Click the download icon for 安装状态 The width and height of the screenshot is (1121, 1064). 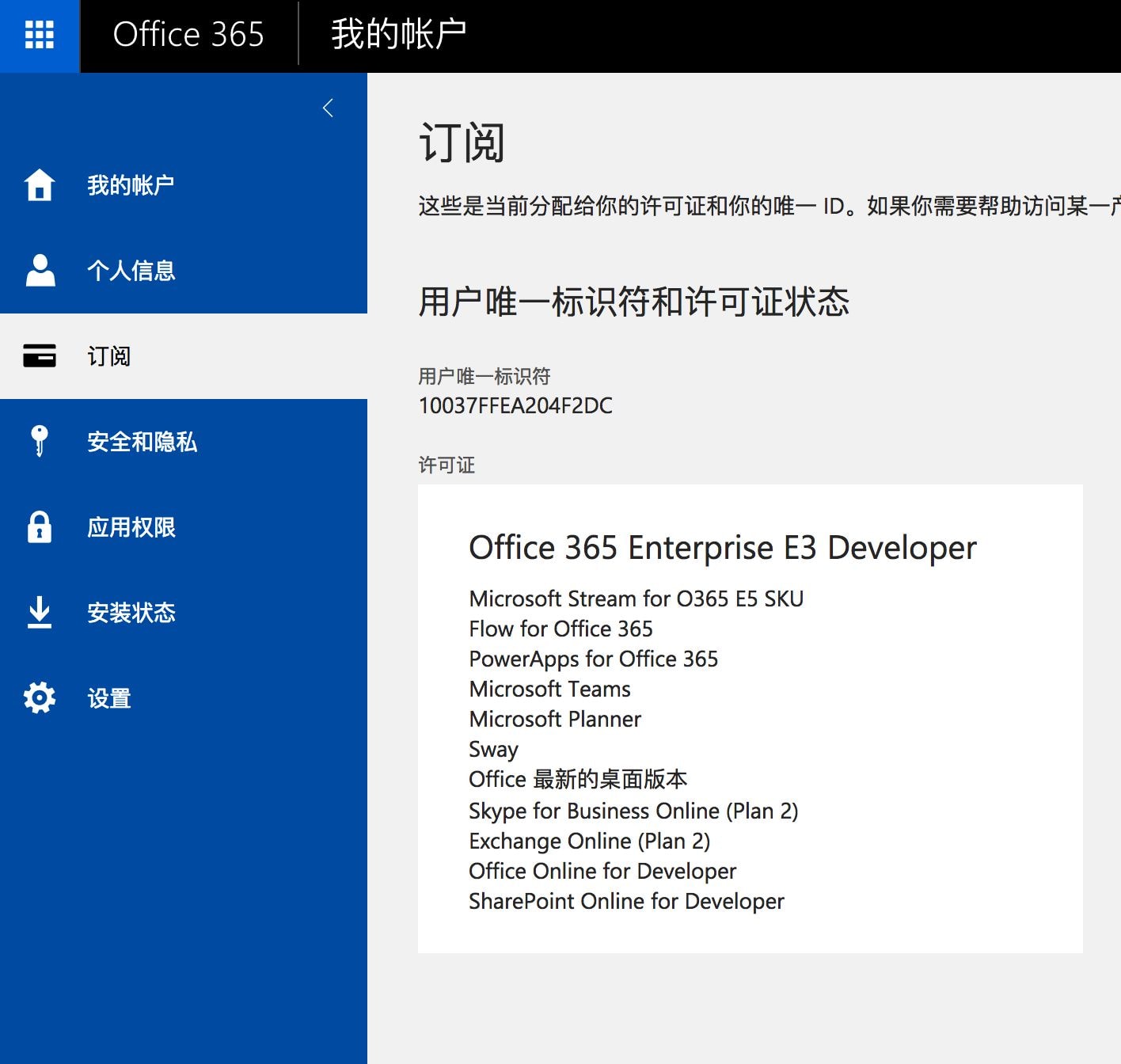(x=40, y=612)
